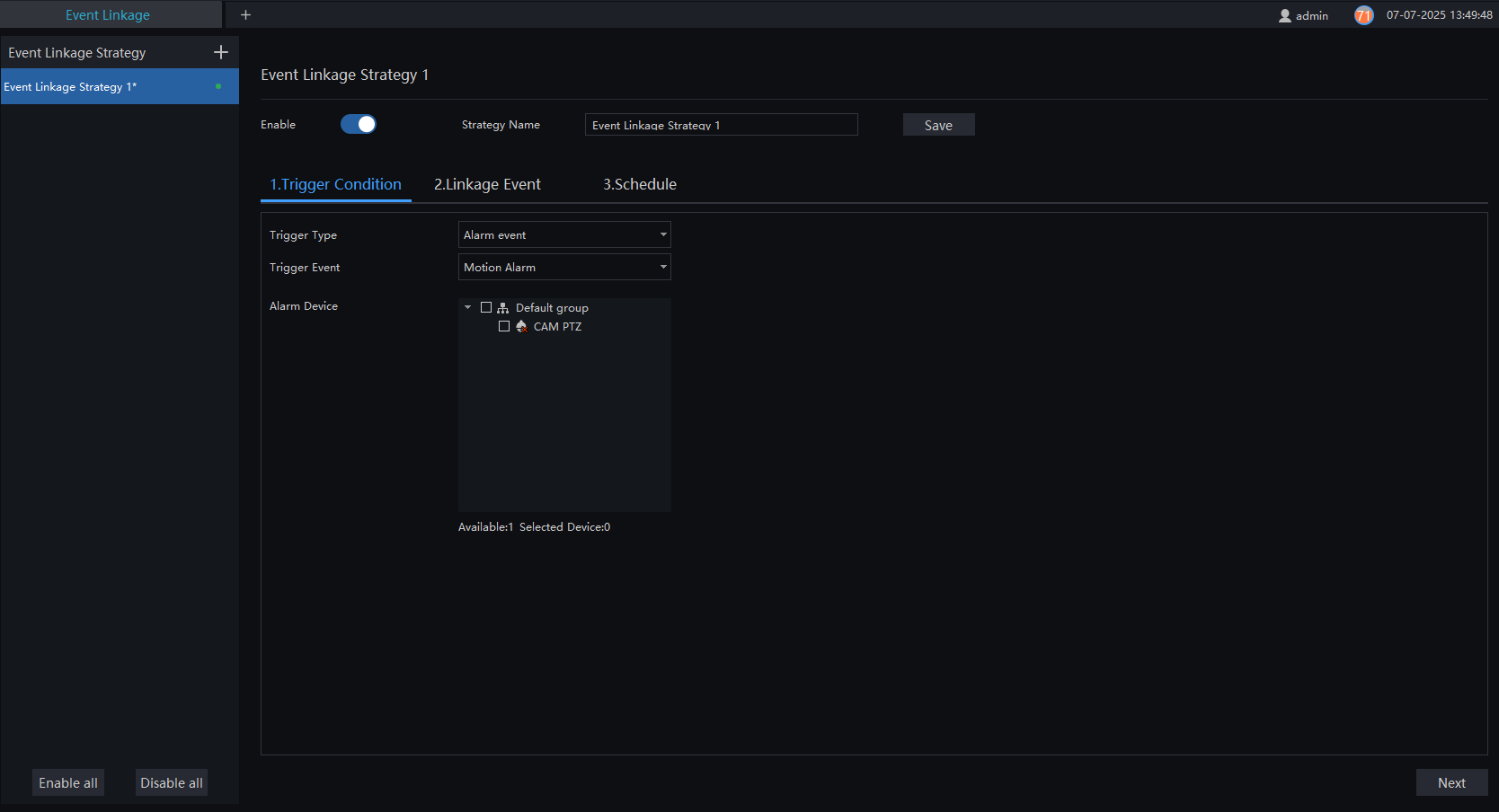Image resolution: width=1499 pixels, height=812 pixels.
Task: Toggle the Enable switch off
Action: (x=358, y=124)
